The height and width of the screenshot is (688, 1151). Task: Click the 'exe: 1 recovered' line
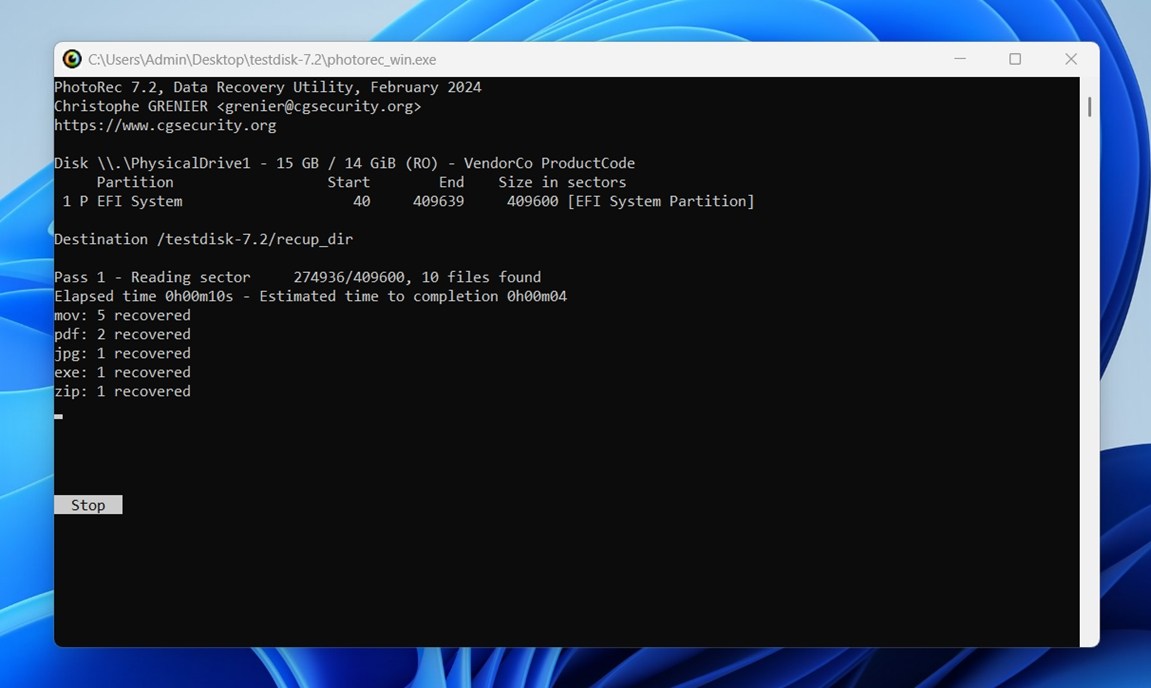point(122,373)
